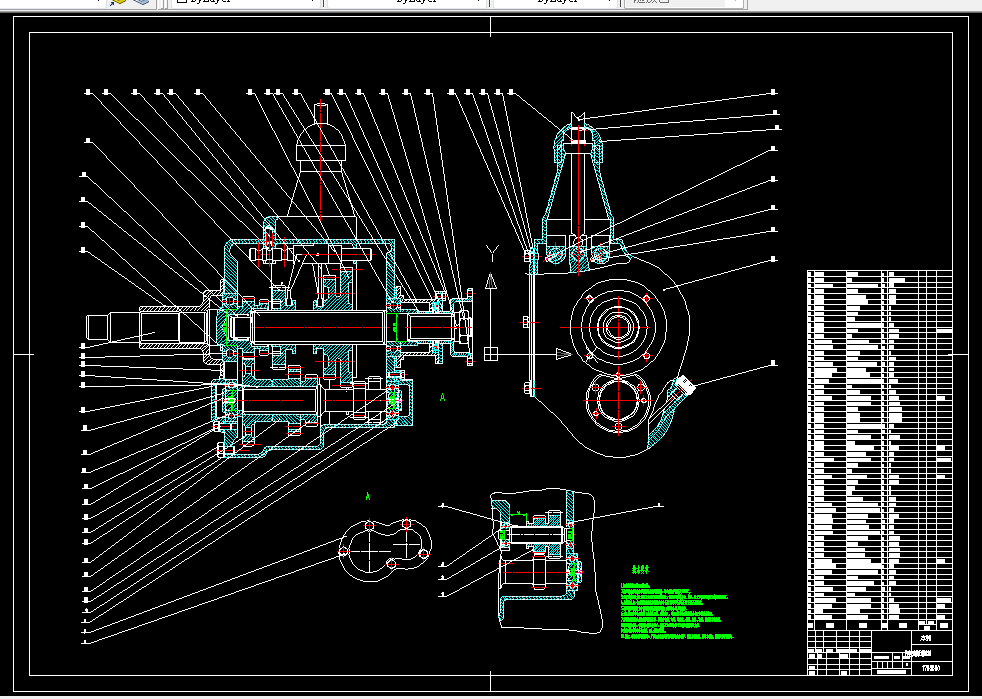The width and height of the screenshot is (982, 699).
Task: Select shift lever top tip in side view
Action: pyautogui.click(x=577, y=118)
